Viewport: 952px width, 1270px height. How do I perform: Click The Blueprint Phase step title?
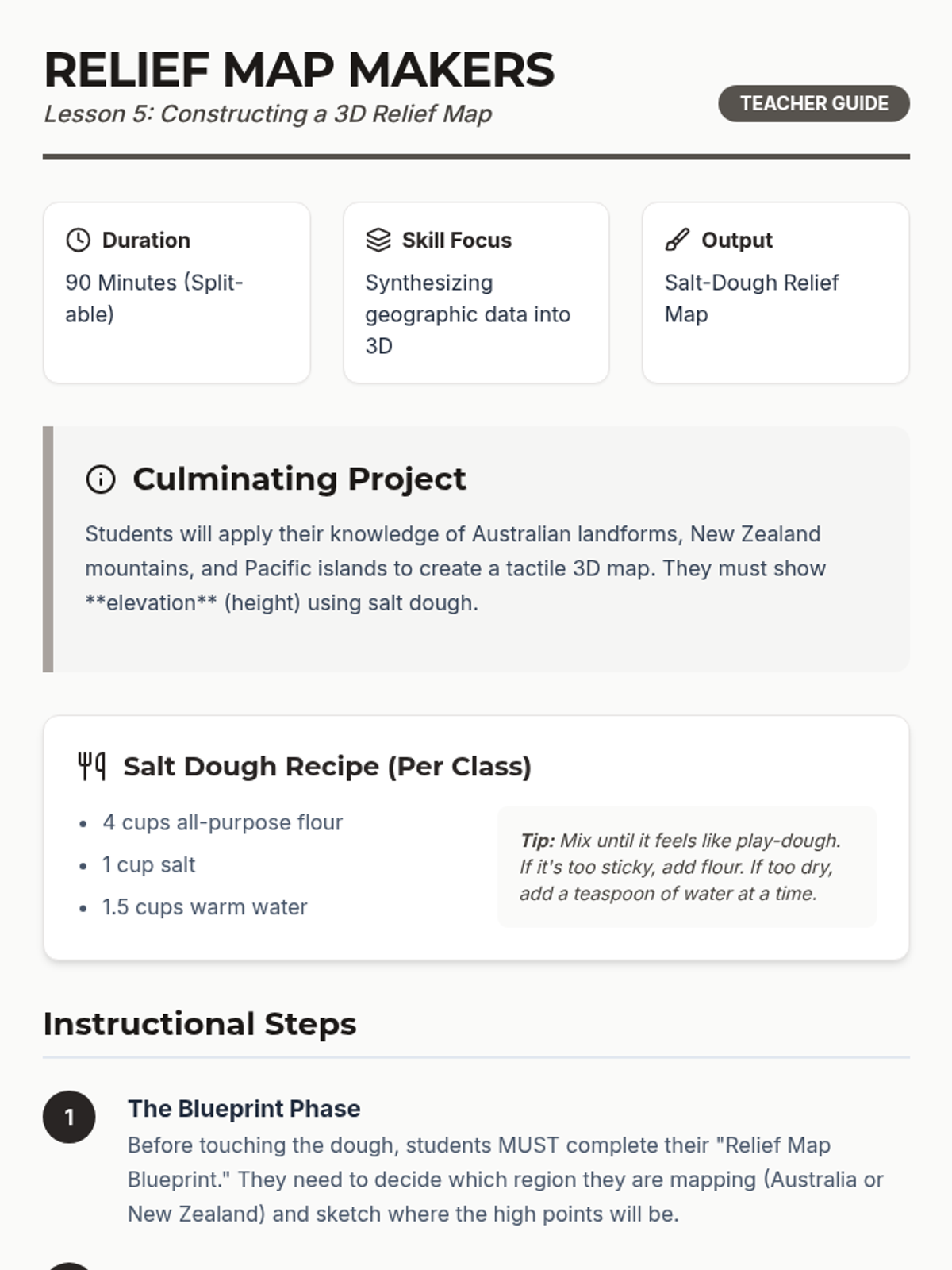coord(244,1109)
